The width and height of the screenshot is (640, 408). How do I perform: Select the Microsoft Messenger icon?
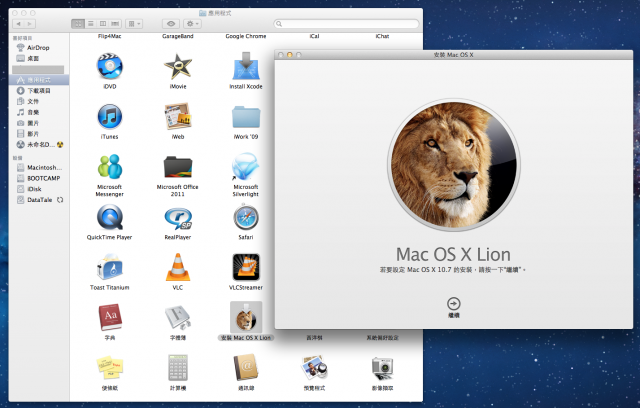(x=109, y=166)
